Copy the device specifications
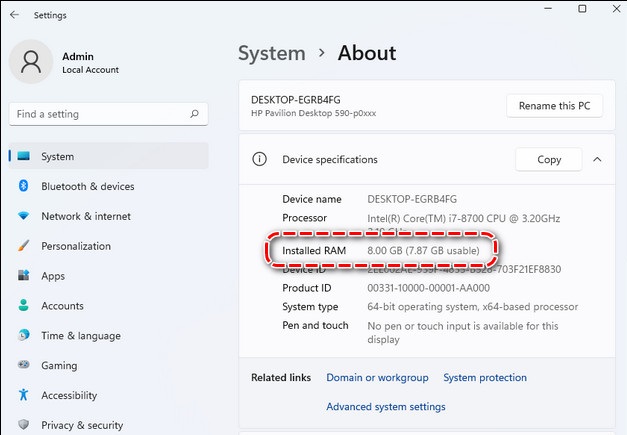This screenshot has width=627, height=435. tap(549, 159)
